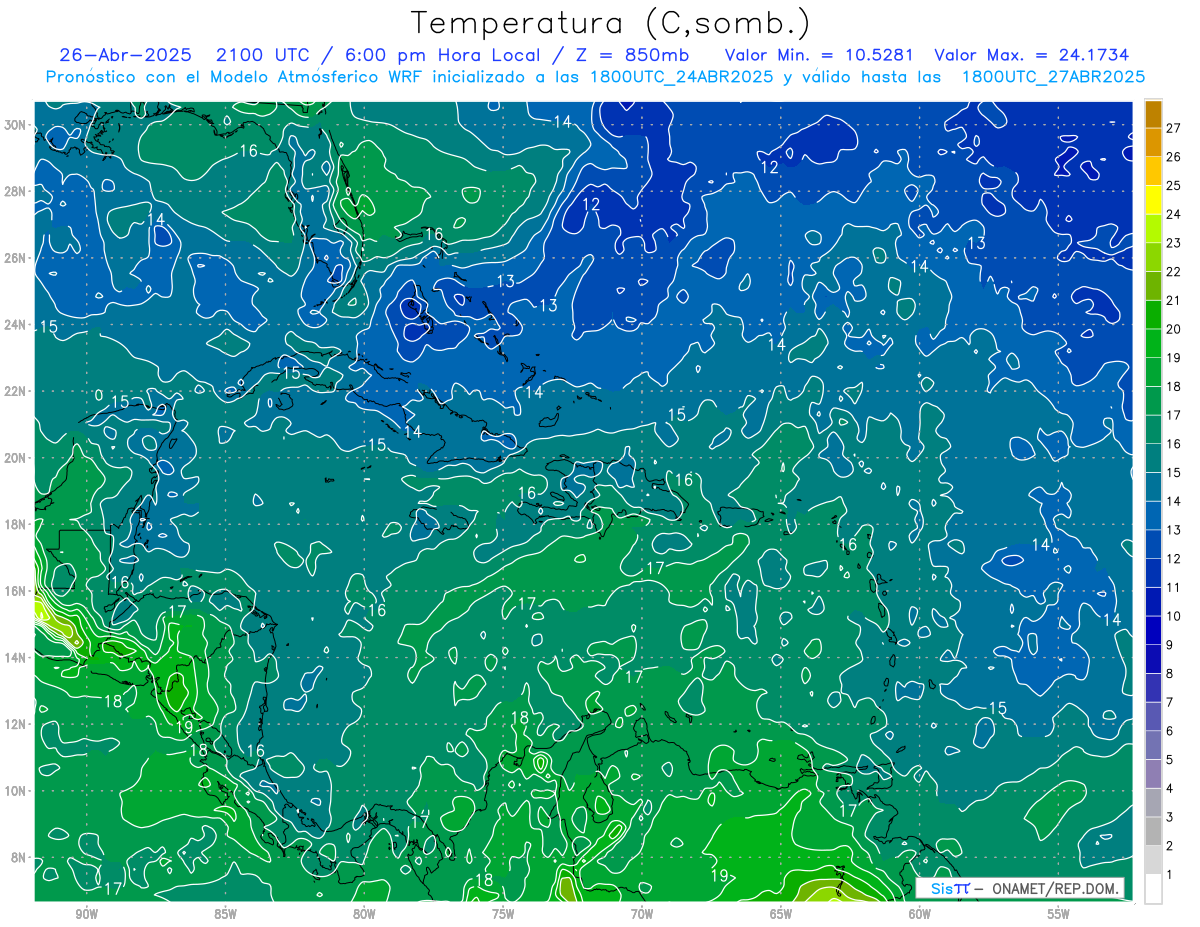Click the '24' label on the color bar
Viewport: 1200px width, 927px height.
tap(1173, 213)
